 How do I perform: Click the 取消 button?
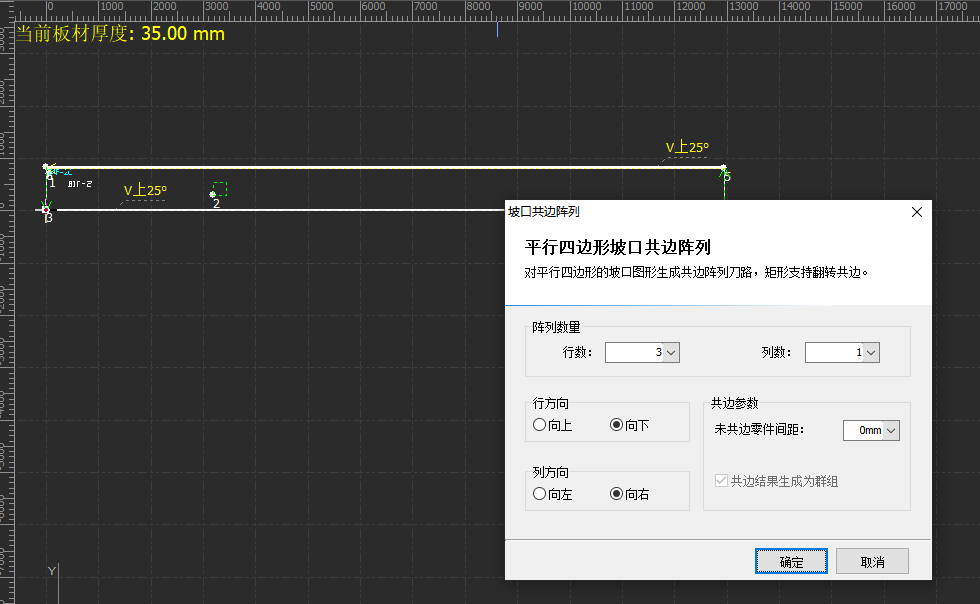point(872,561)
